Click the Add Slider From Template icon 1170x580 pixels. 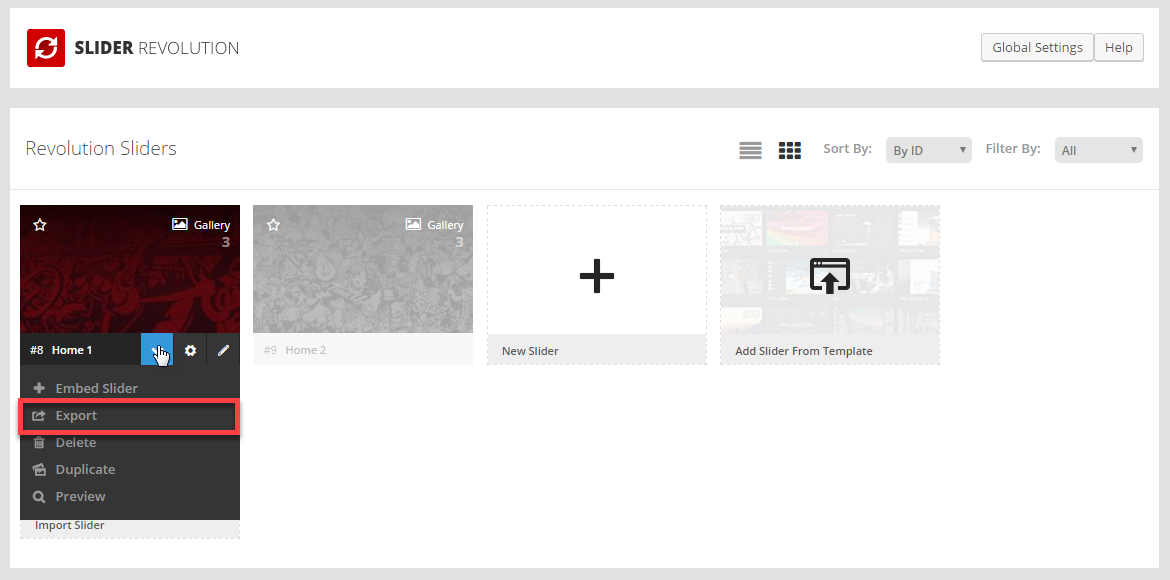pos(829,275)
